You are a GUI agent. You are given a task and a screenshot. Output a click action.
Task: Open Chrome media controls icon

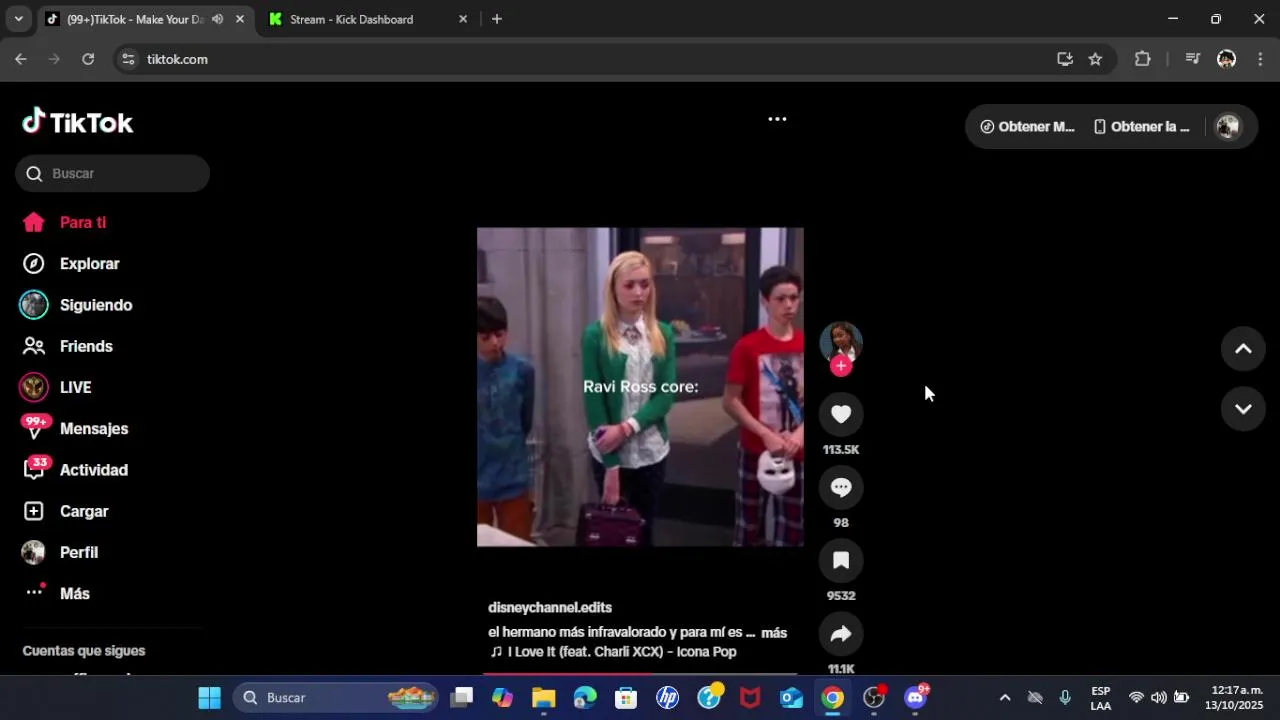coord(1192,59)
